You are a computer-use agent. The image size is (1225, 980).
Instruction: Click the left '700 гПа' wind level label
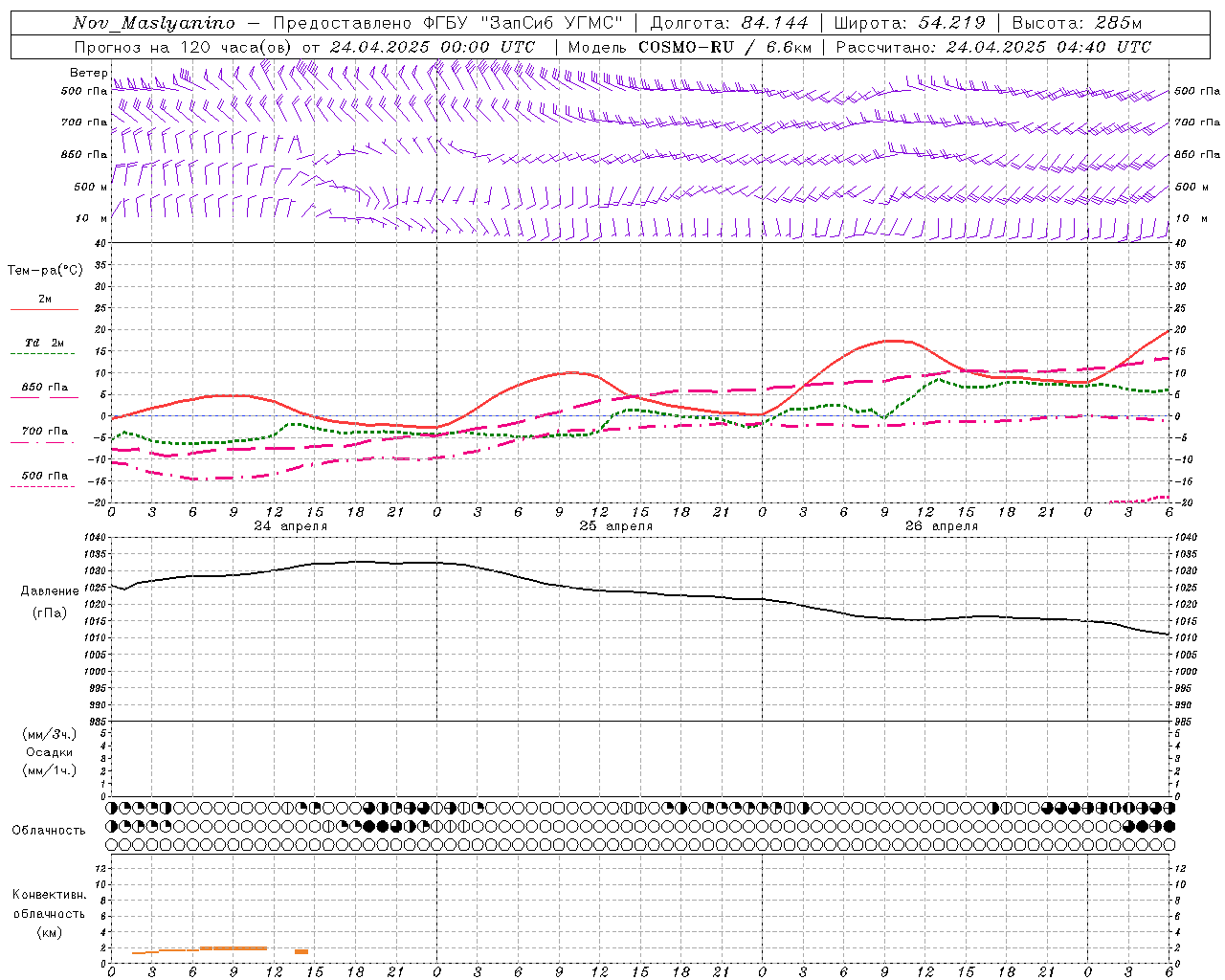coord(83,122)
